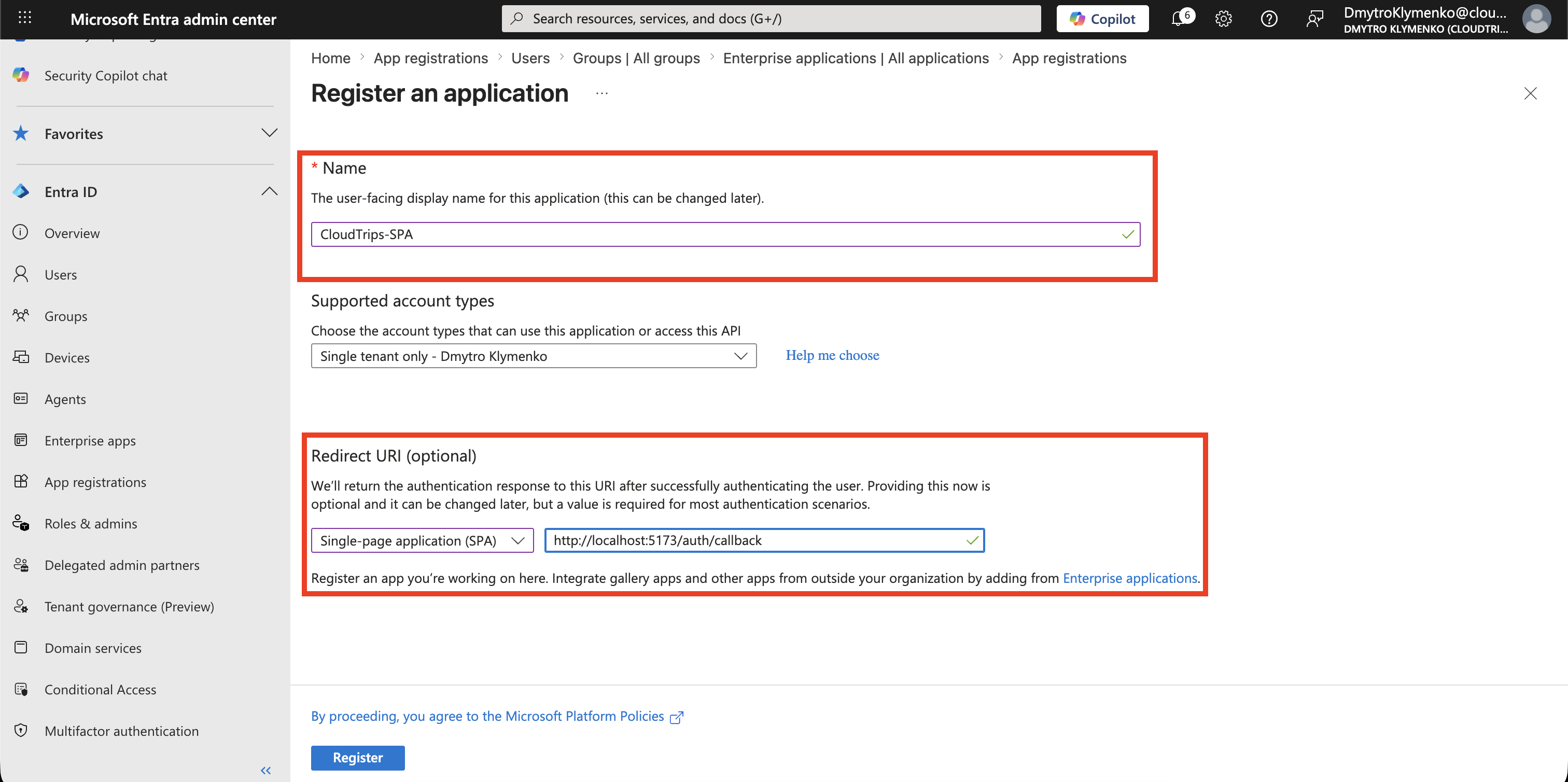Click the Entra ID diamond icon
The height and width of the screenshot is (782, 1568).
tap(21, 192)
